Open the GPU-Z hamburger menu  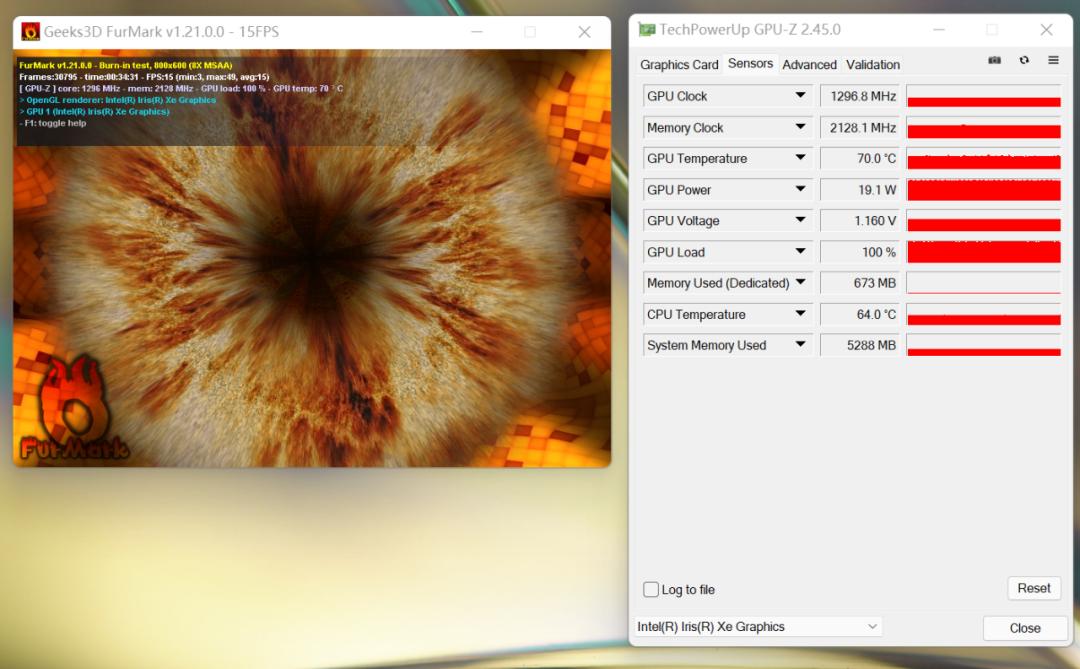coord(1053,60)
